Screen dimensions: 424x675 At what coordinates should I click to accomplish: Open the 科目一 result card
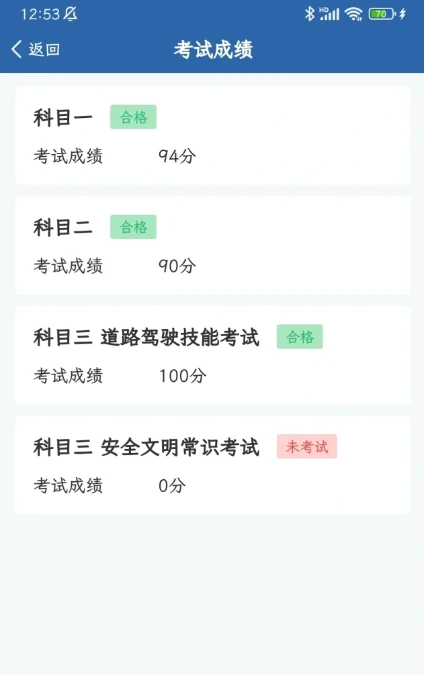(x=213, y=136)
